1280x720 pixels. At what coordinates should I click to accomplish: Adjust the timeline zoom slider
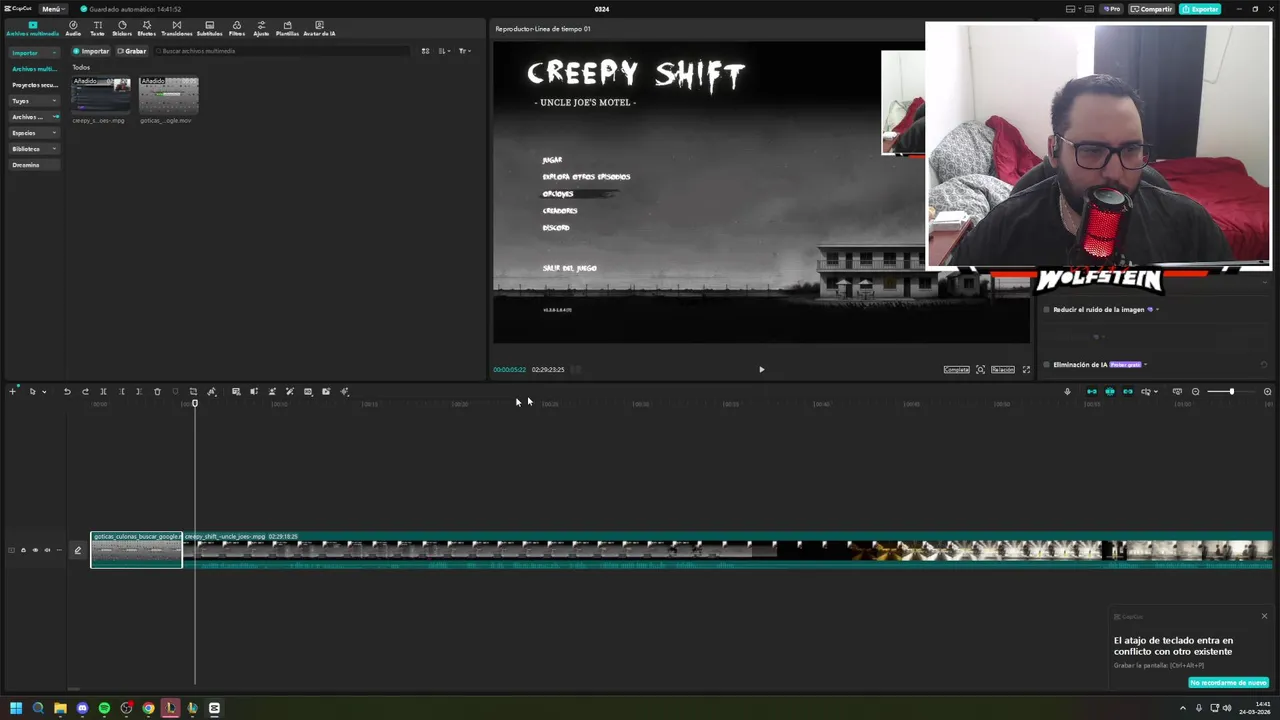(x=1231, y=392)
